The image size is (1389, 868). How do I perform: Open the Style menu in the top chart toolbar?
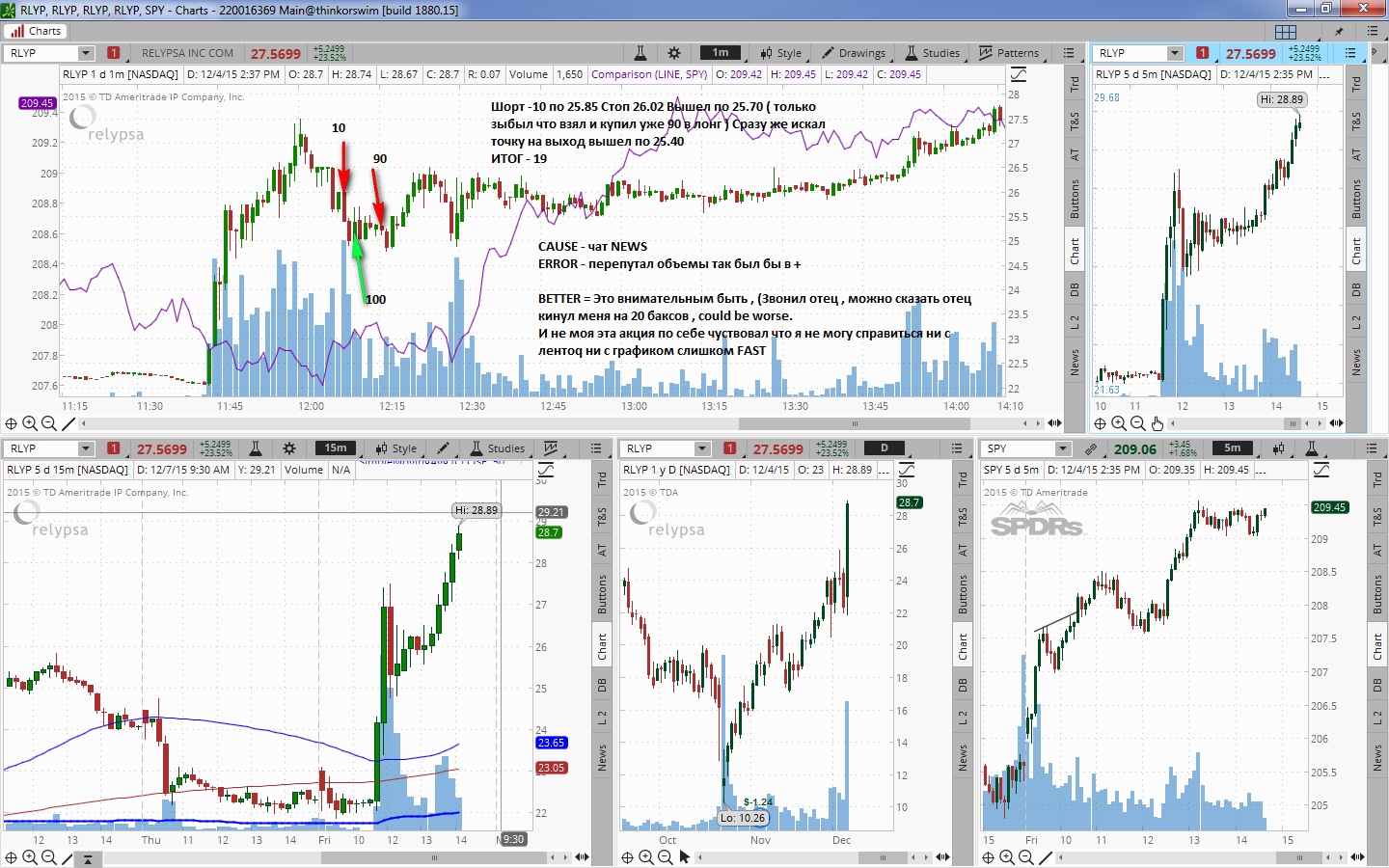click(x=780, y=53)
